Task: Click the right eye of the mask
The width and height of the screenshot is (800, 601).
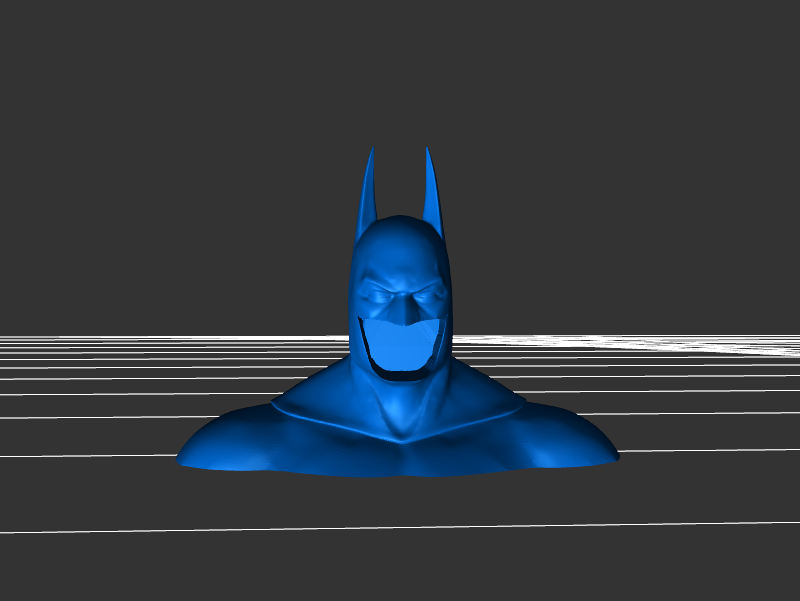Action: [427, 296]
